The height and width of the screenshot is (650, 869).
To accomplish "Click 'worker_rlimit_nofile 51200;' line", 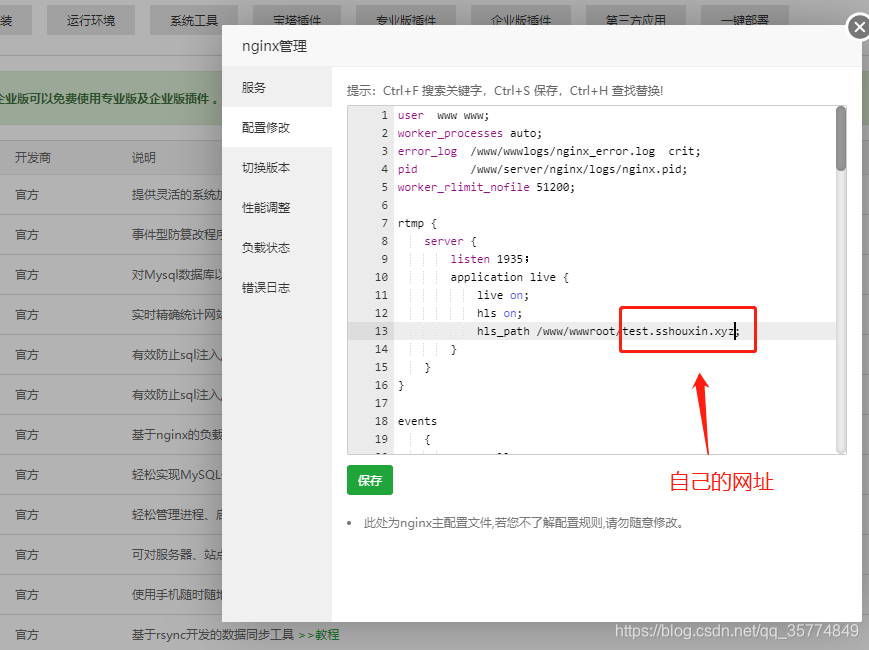I will [x=486, y=187].
